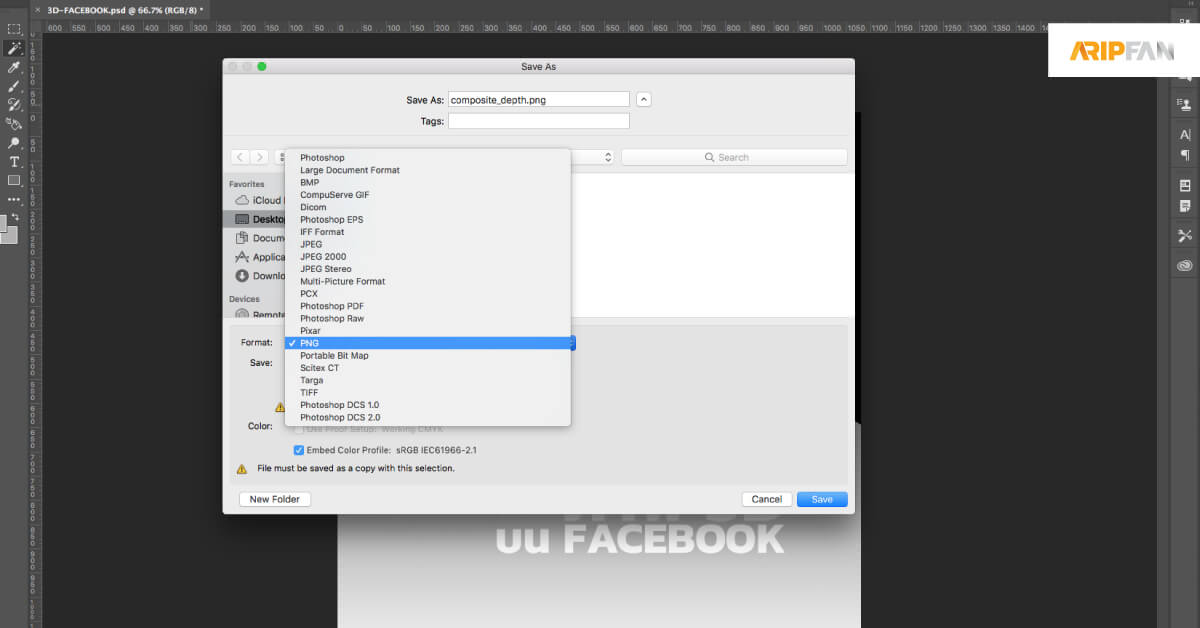Select the Rectangular Marquee tool
Image resolution: width=1200 pixels, height=628 pixels.
pos(14,29)
